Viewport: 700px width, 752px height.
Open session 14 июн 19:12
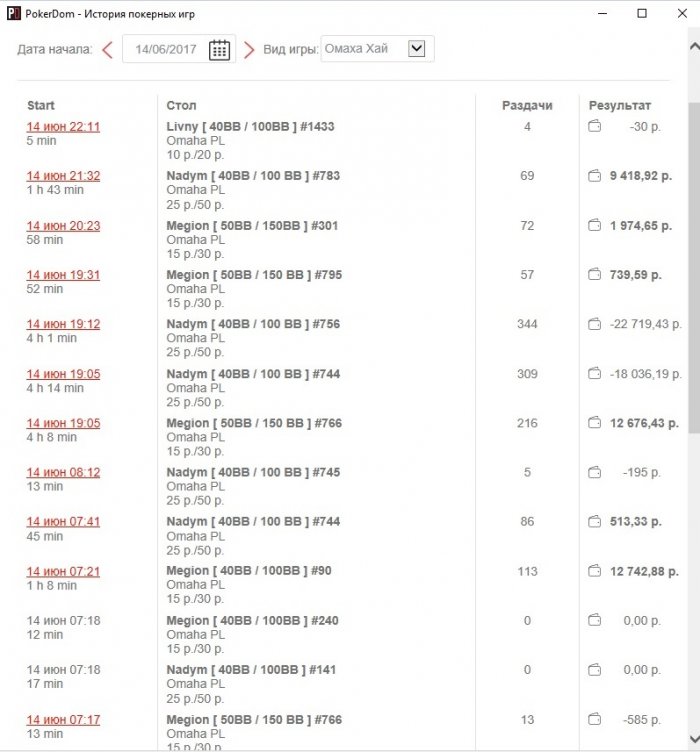pyautogui.click(x=63, y=324)
